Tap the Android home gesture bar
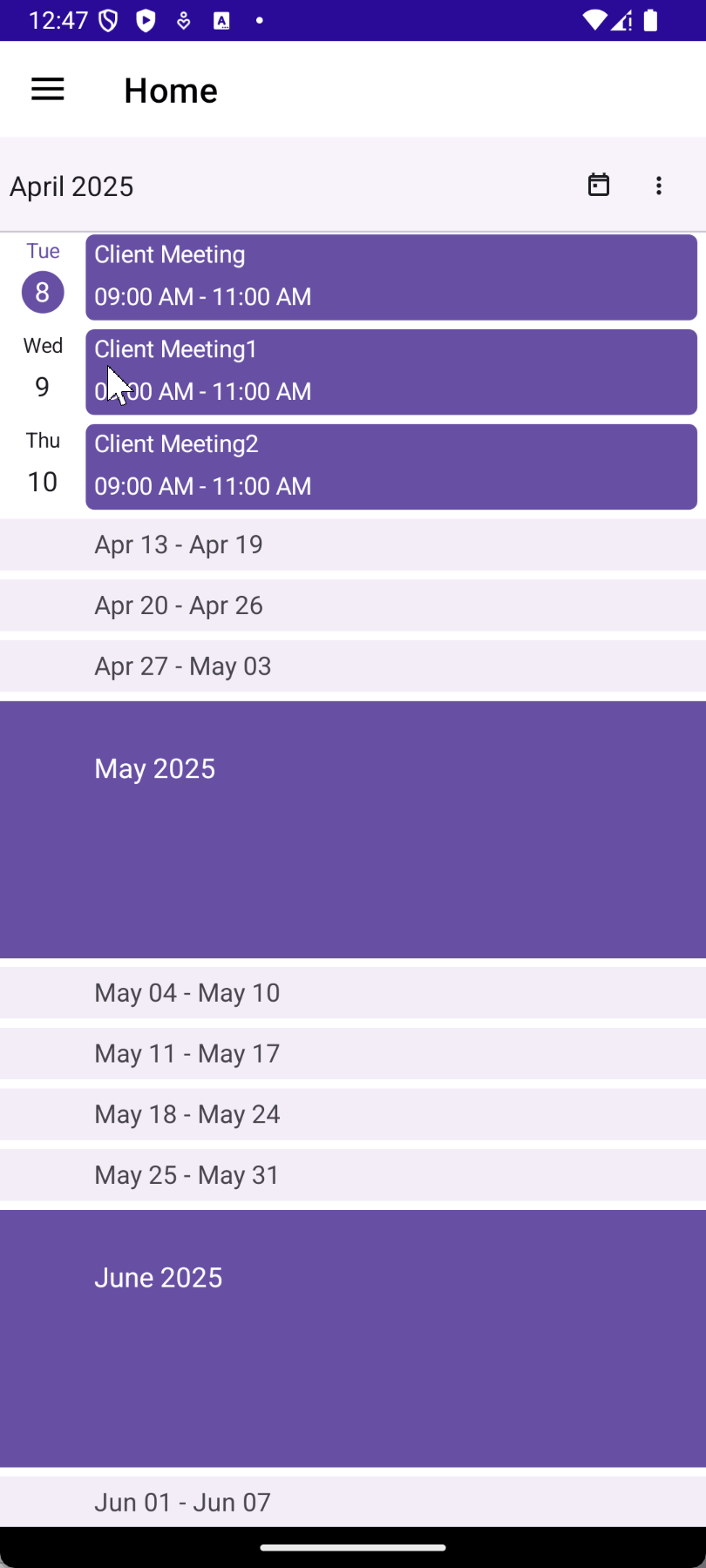706x1568 pixels. [x=353, y=1548]
